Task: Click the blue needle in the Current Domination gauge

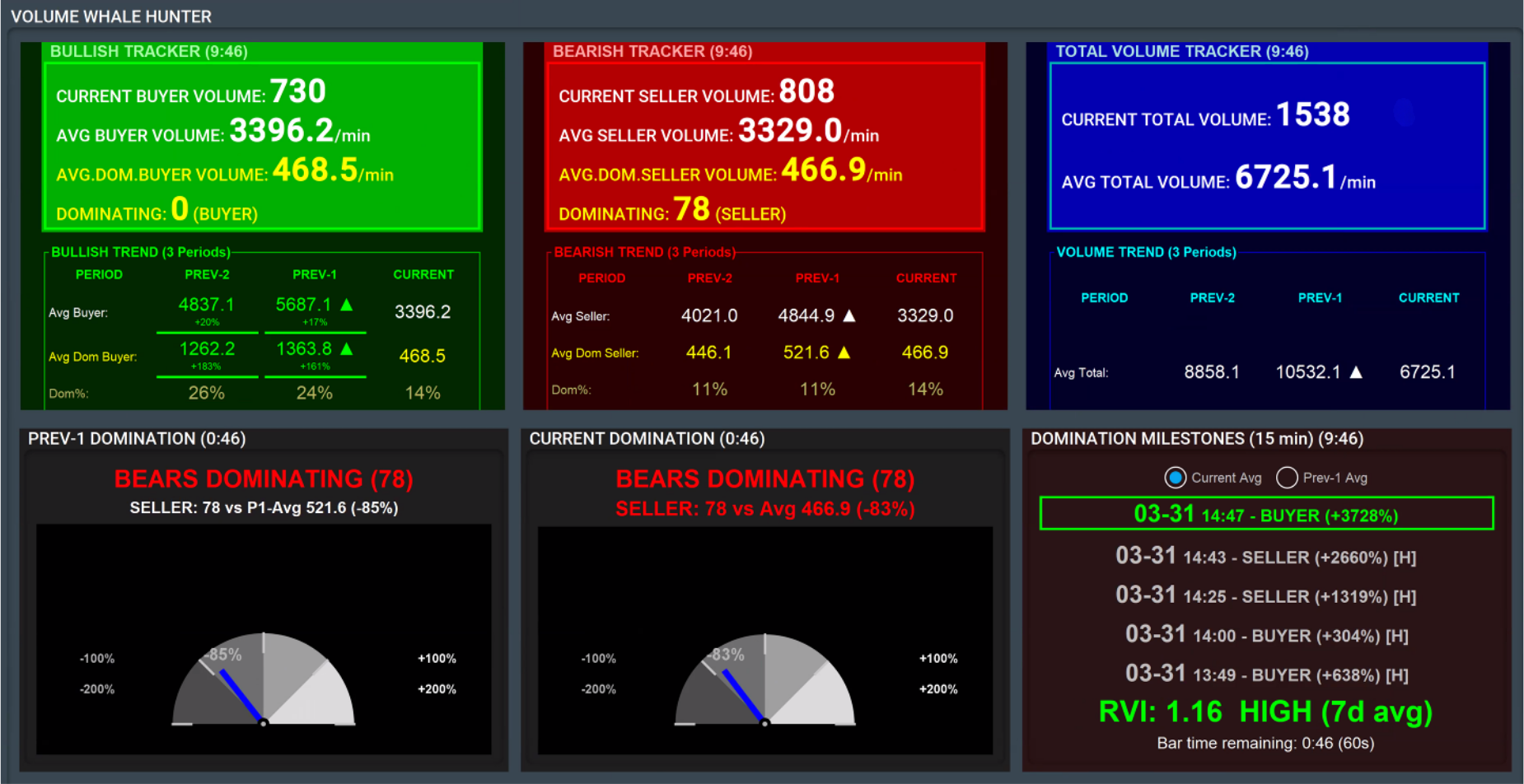Action: pyautogui.click(x=742, y=695)
